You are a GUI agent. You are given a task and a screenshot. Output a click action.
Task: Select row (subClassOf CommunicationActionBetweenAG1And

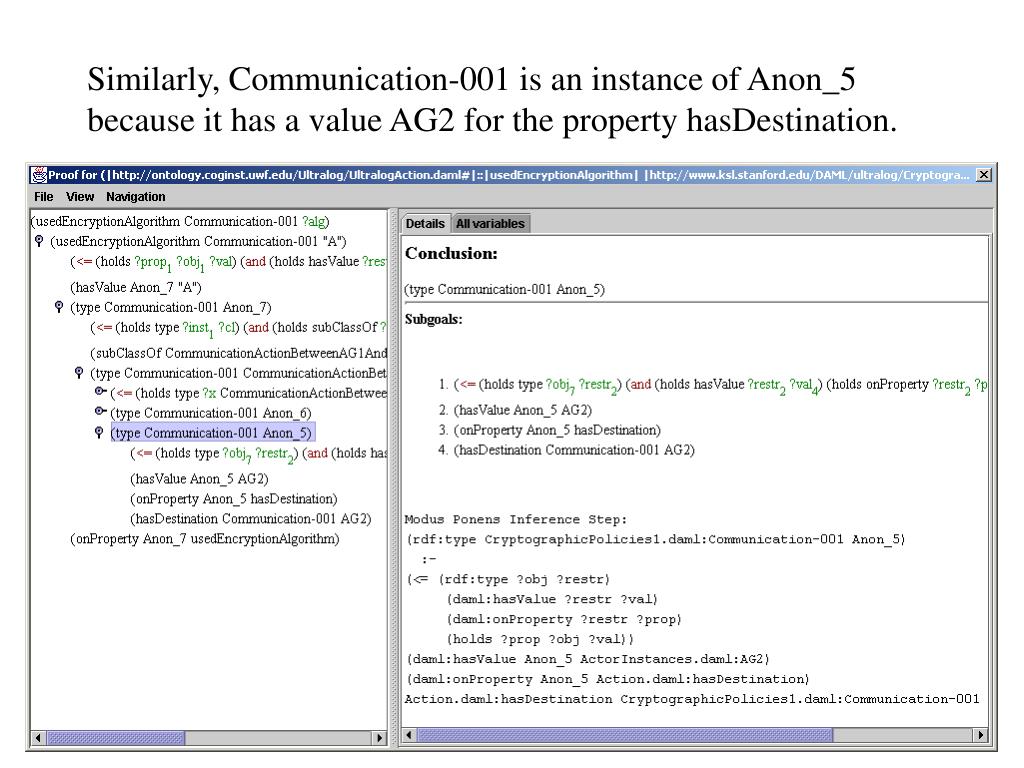coord(239,353)
